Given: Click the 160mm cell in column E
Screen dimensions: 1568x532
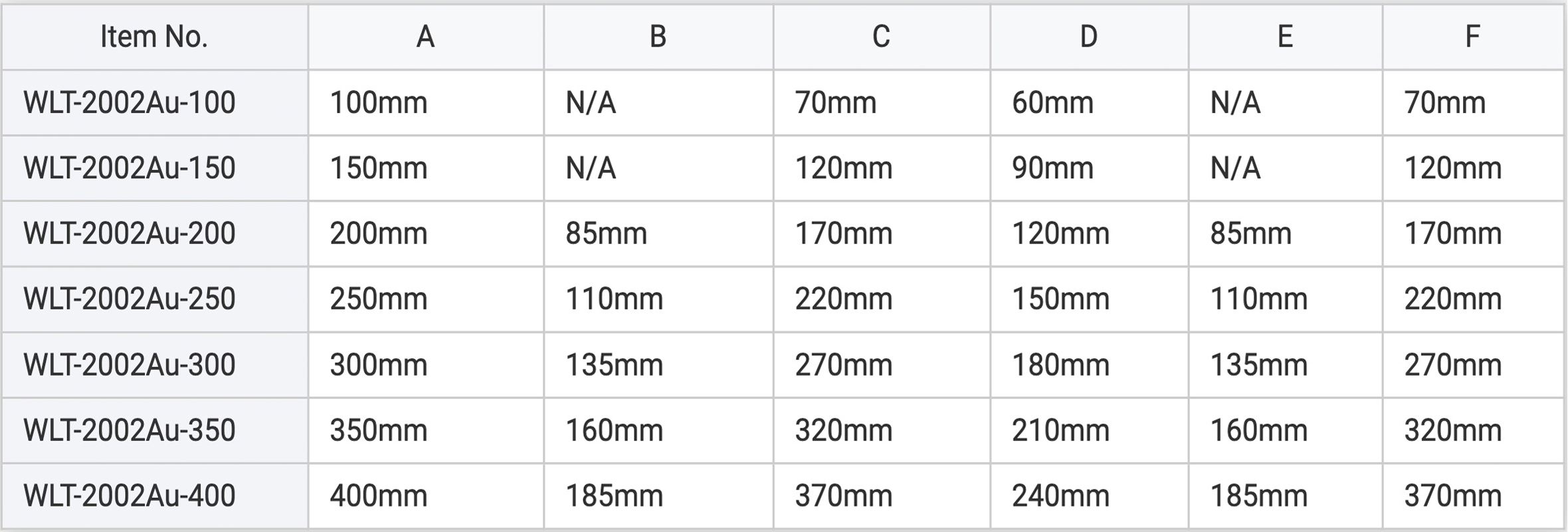Looking at the screenshot, I should (1258, 431).
